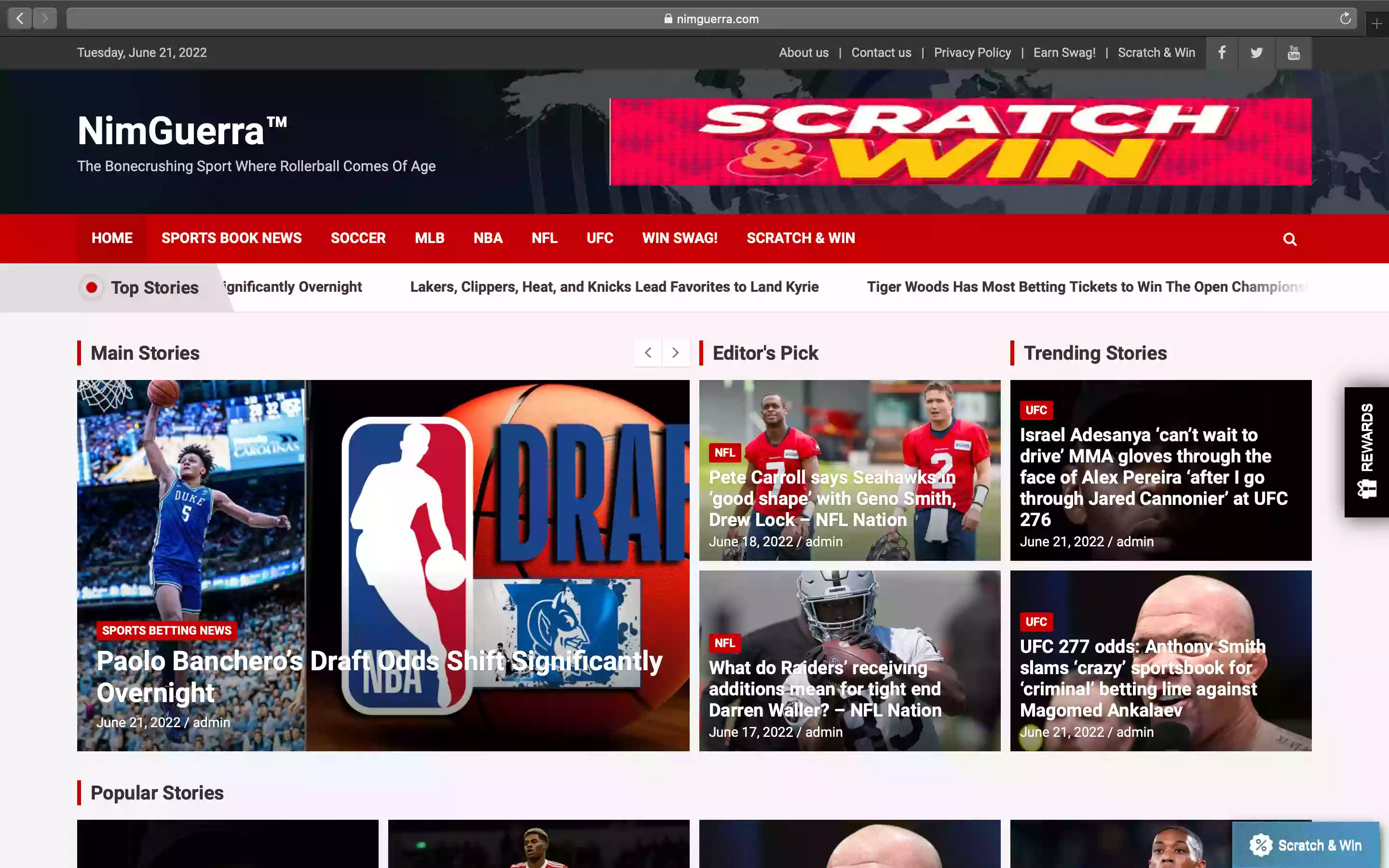This screenshot has height=868, width=1389.
Task: Show previous Main Stories slide
Action: pos(648,353)
